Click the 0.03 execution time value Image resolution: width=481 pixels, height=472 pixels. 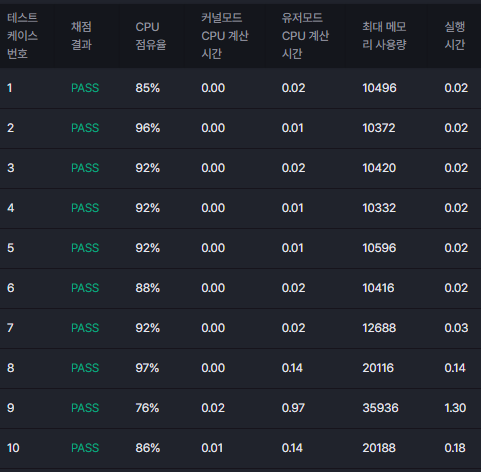click(456, 328)
